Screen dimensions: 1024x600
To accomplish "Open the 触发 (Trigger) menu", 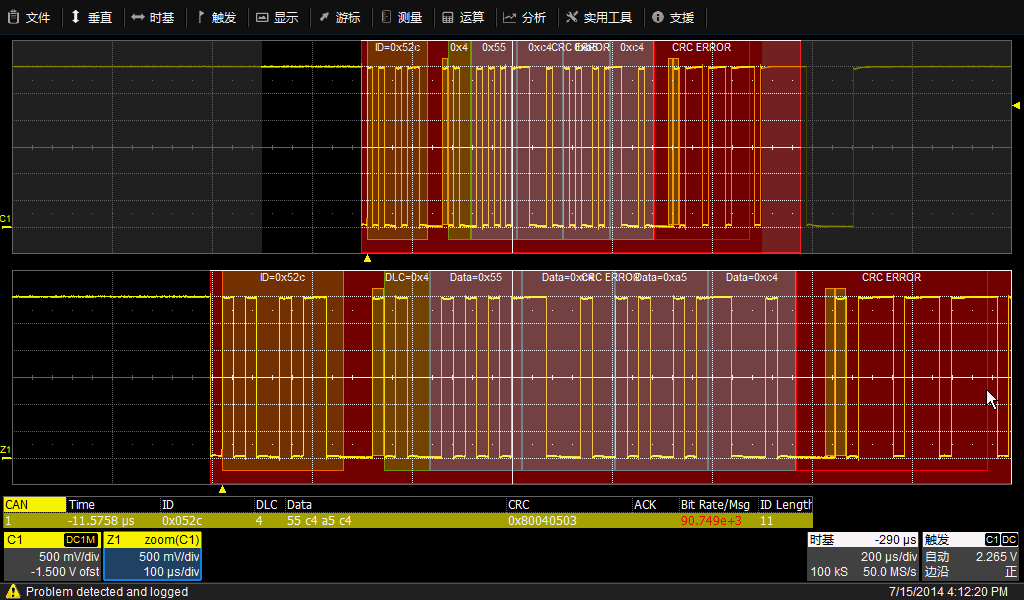I will click(216, 18).
